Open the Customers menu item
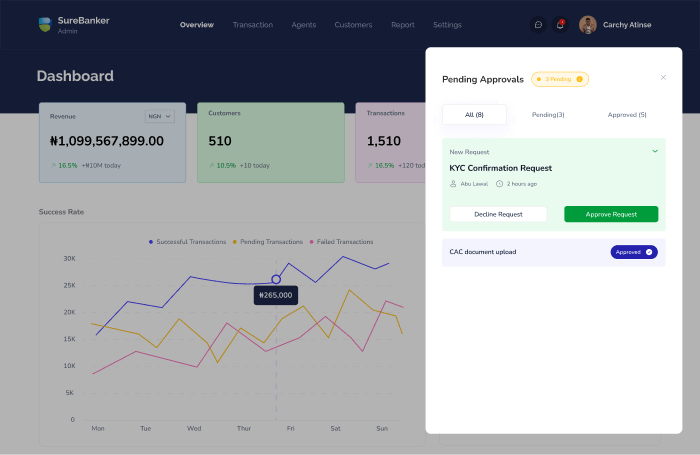 [354, 25]
